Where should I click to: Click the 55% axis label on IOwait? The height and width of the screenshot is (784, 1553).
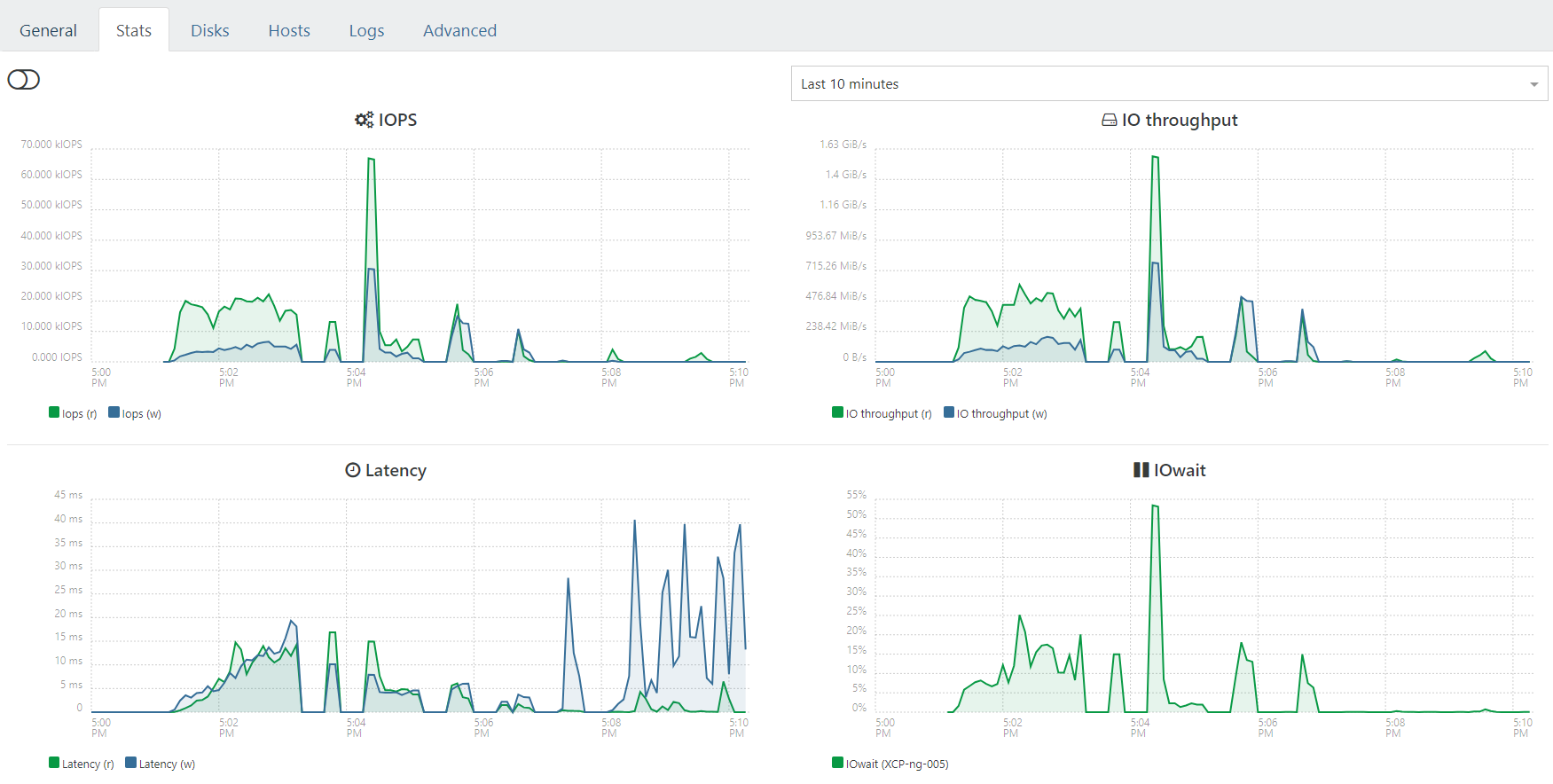(x=856, y=494)
